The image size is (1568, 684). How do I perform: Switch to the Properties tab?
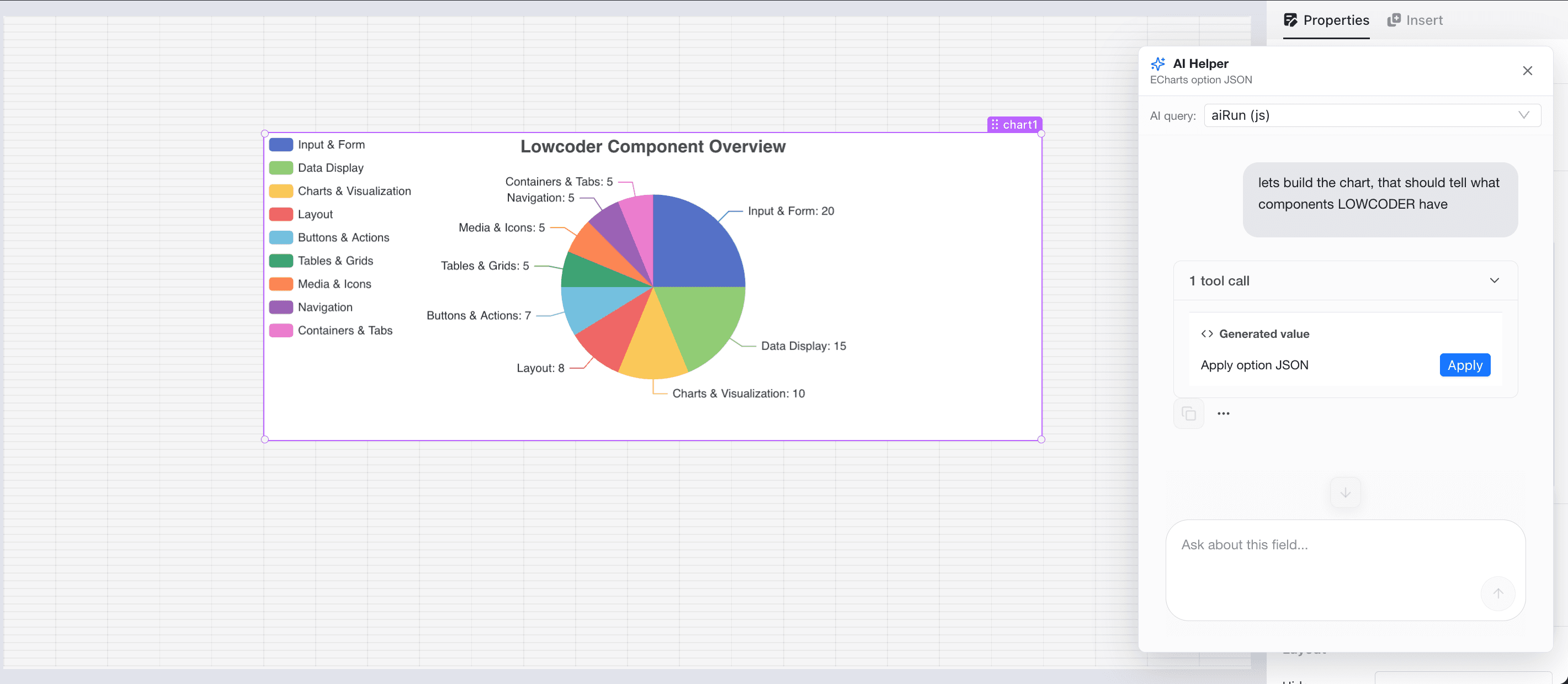1326,20
